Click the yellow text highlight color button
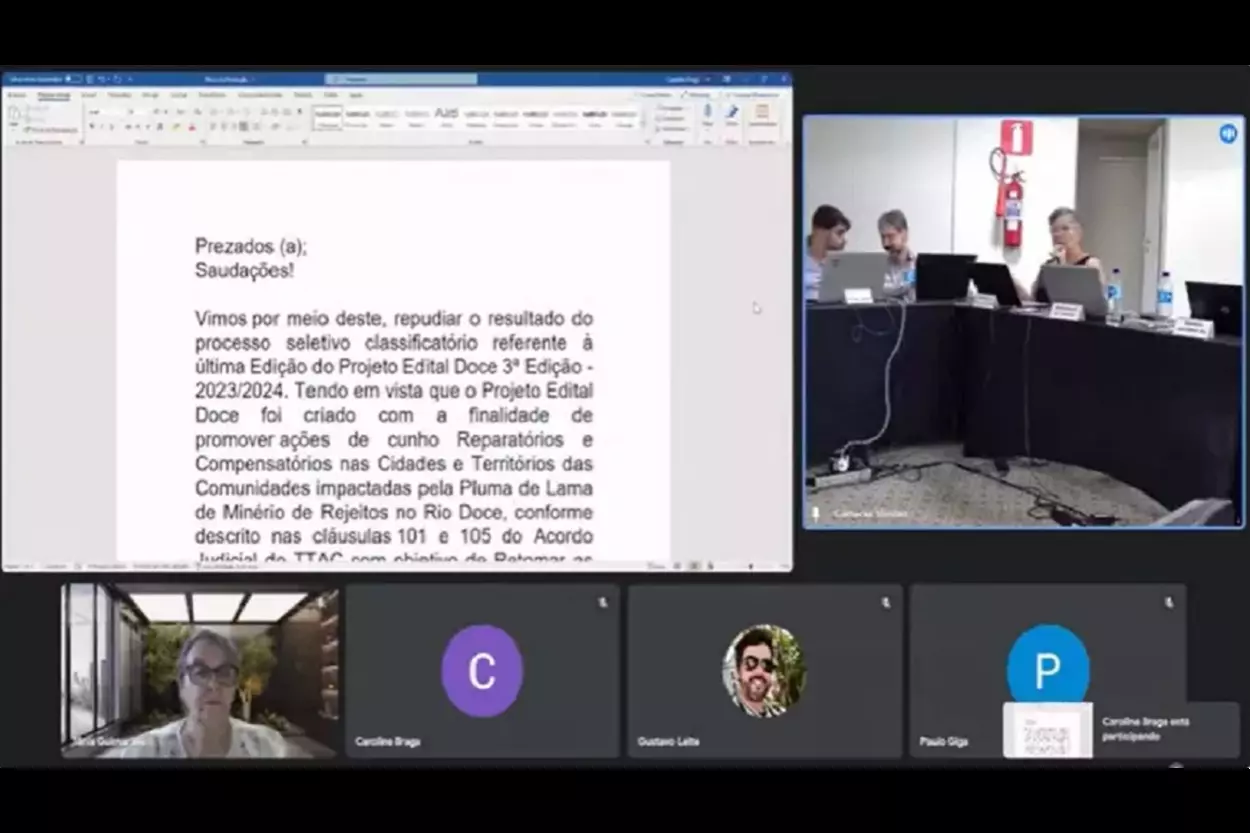Viewport: 1250px width, 833px height. point(176,127)
